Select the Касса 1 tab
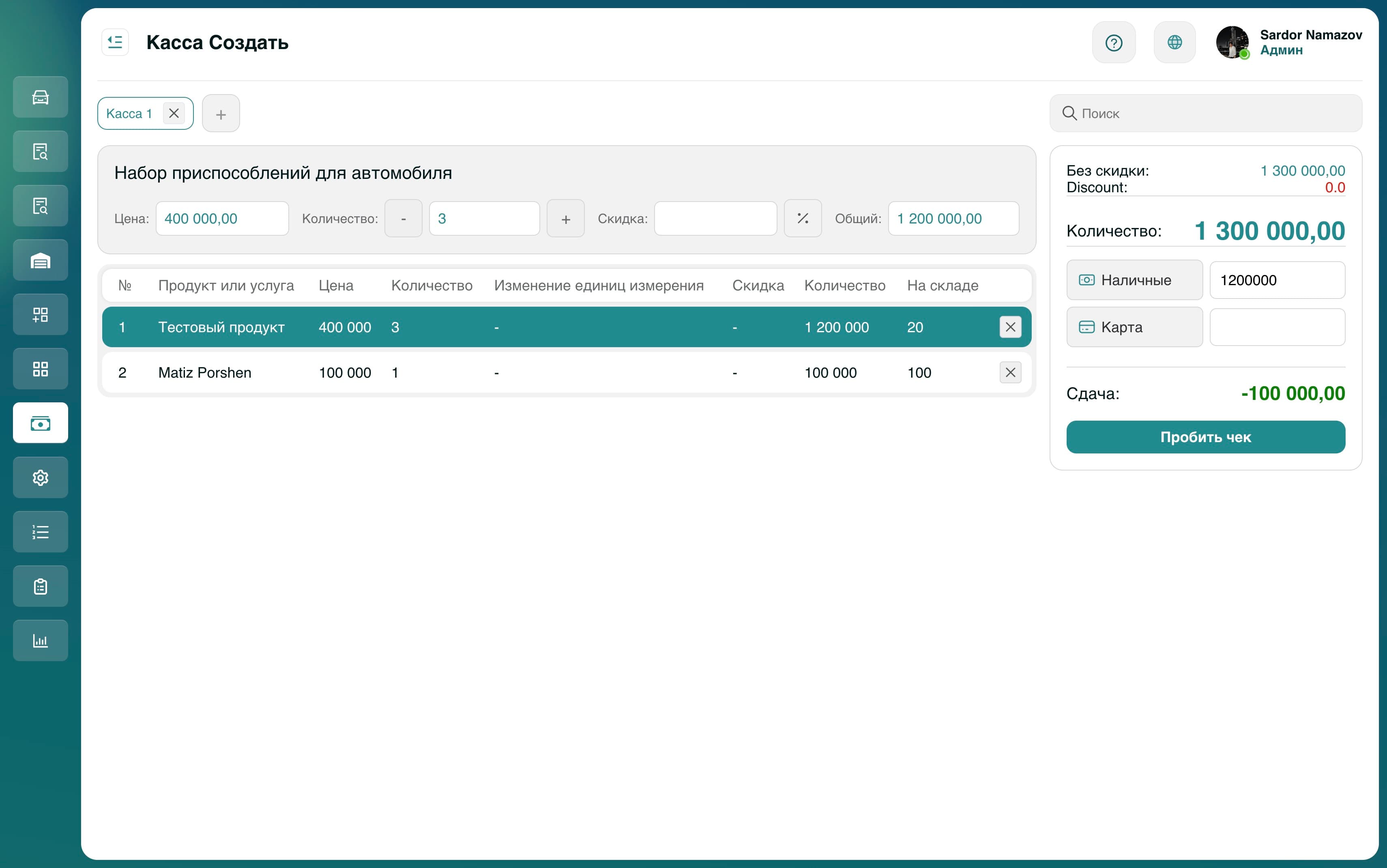 pyautogui.click(x=129, y=114)
